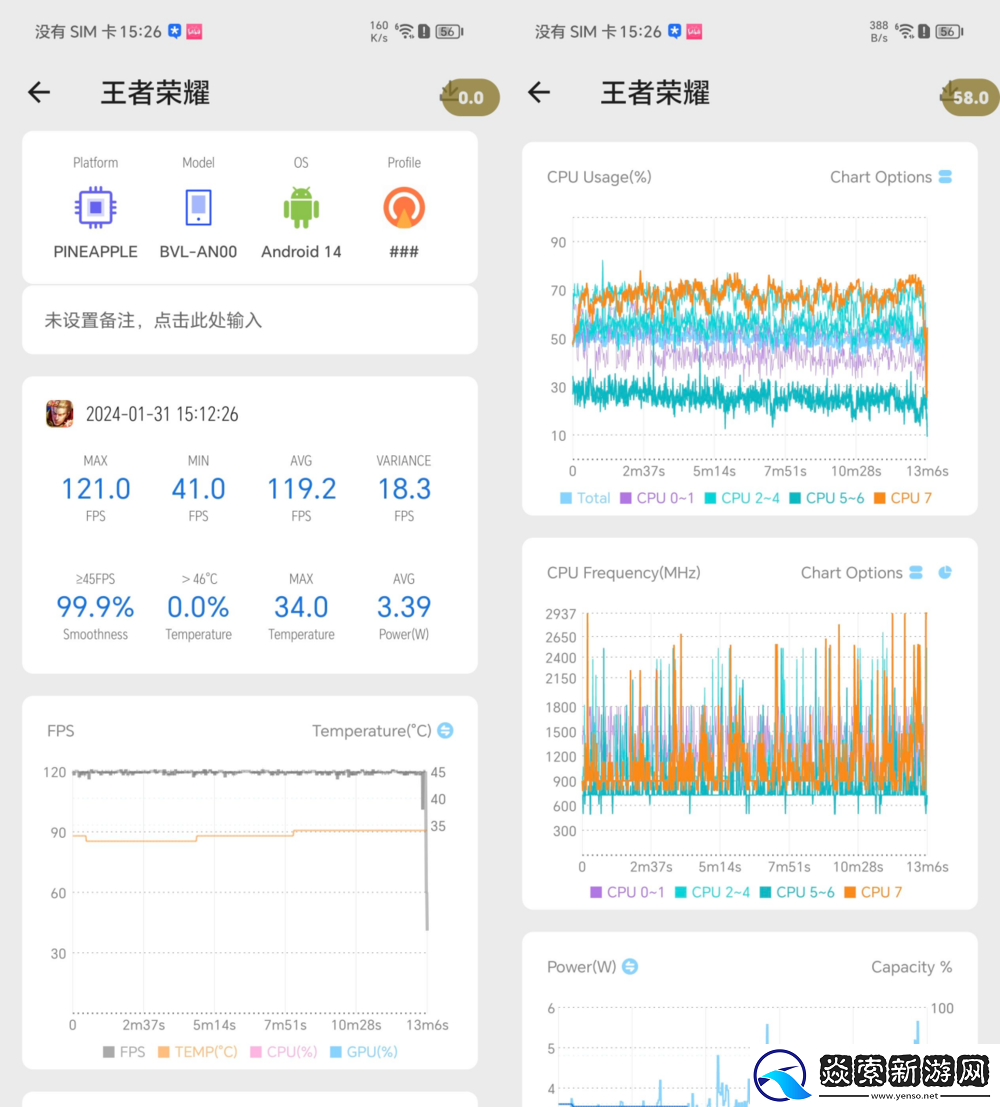Tap the game icon beside 2024-01-31 date
Image resolution: width=1000 pixels, height=1107 pixels.
pyautogui.click(x=60, y=414)
